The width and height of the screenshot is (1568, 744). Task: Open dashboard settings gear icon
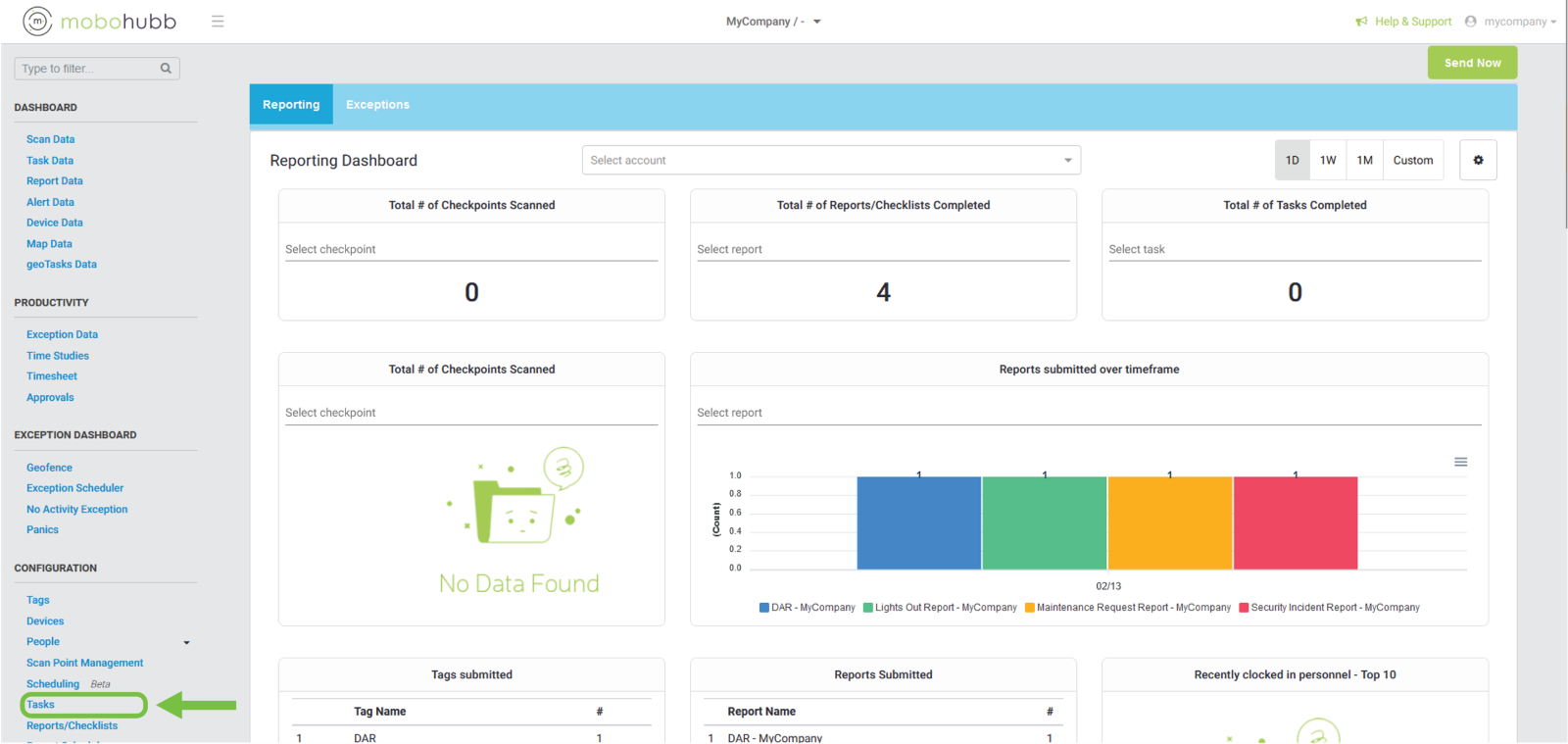1478,160
